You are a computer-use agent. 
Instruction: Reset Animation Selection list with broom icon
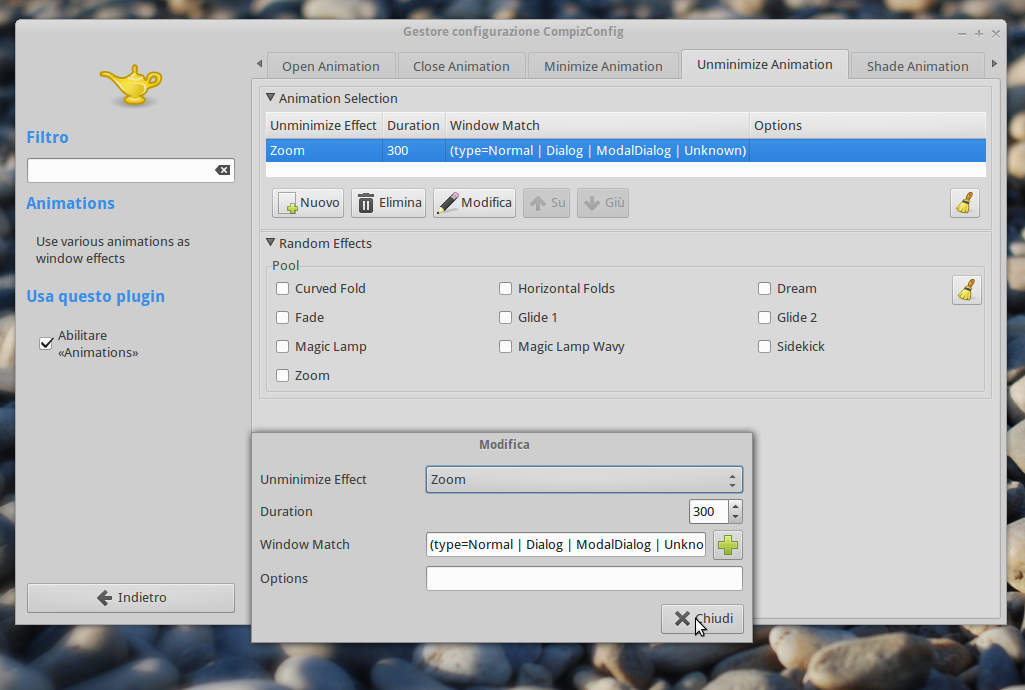tap(965, 203)
